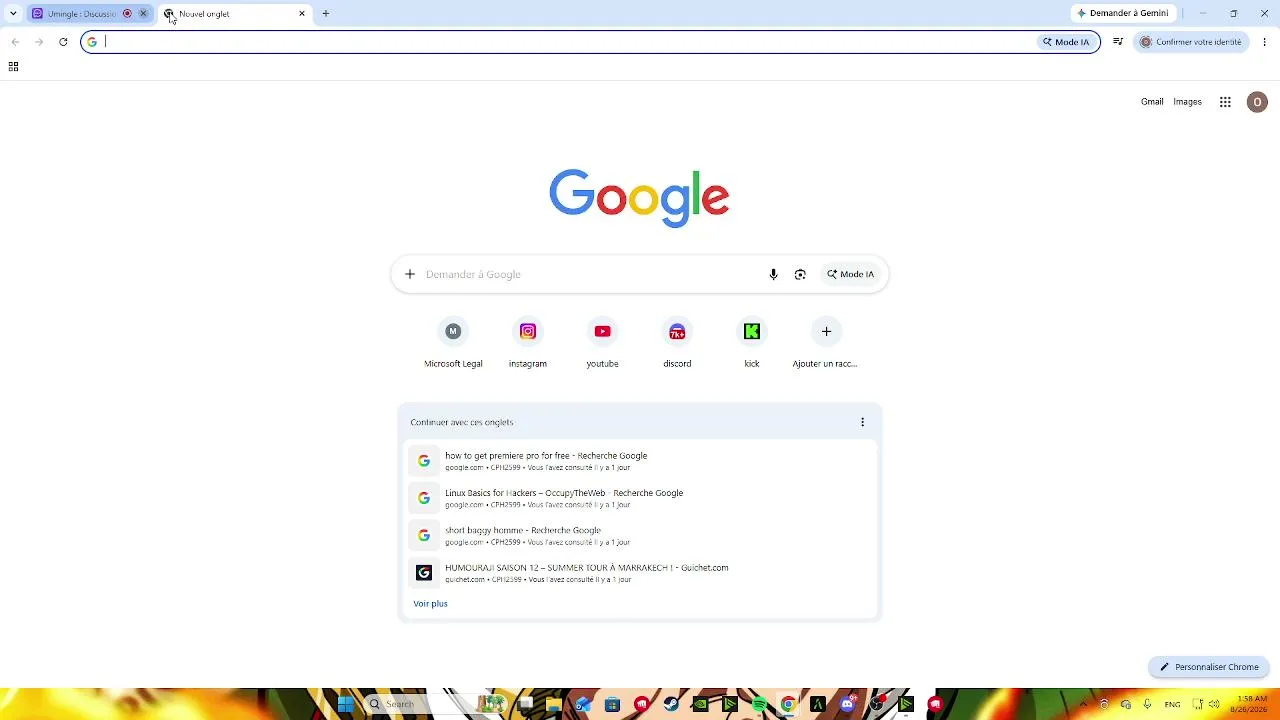This screenshot has height=720, width=1280.
Task: Close the Nouvel onglet tab
Action: tap(302, 14)
